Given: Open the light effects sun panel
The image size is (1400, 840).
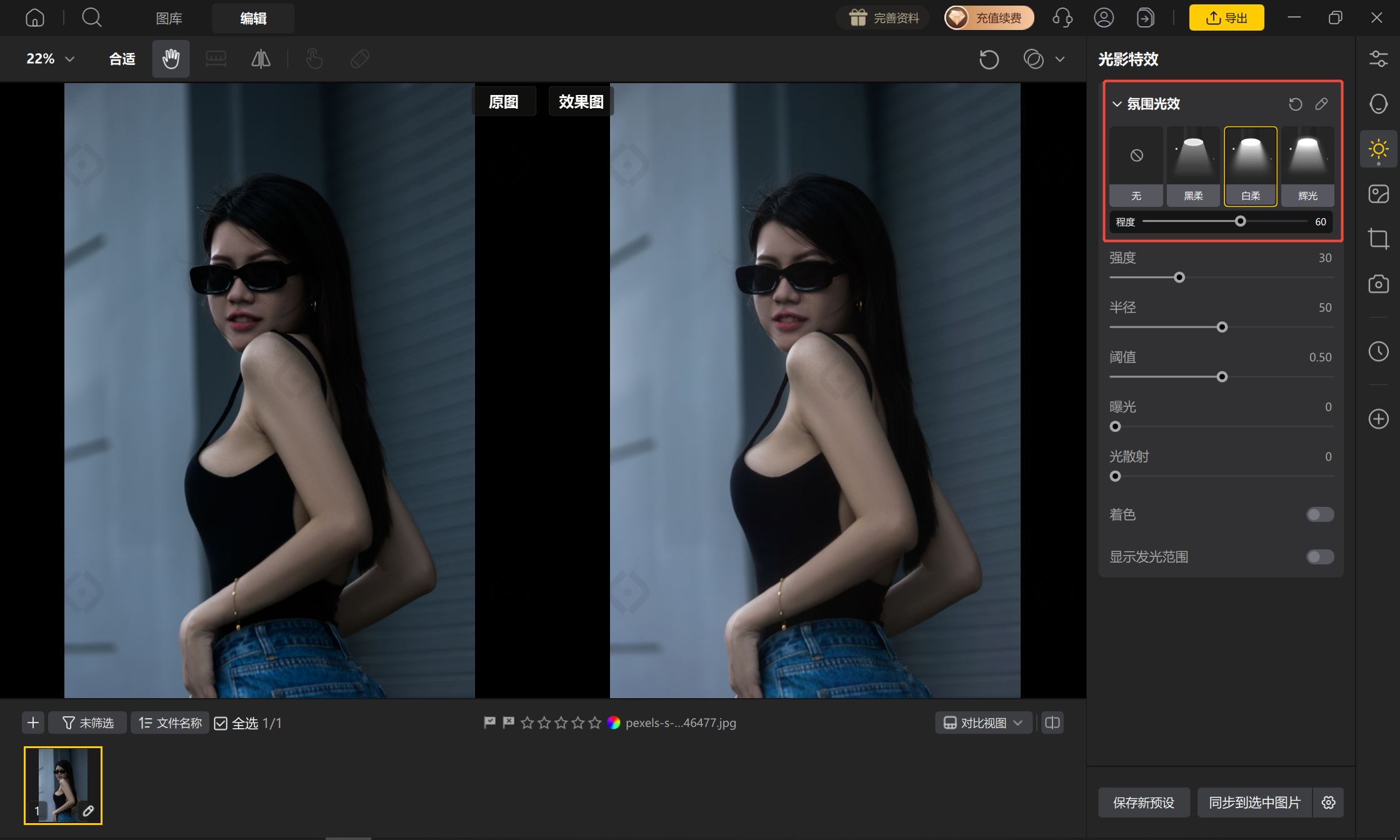Looking at the screenshot, I should tap(1378, 149).
